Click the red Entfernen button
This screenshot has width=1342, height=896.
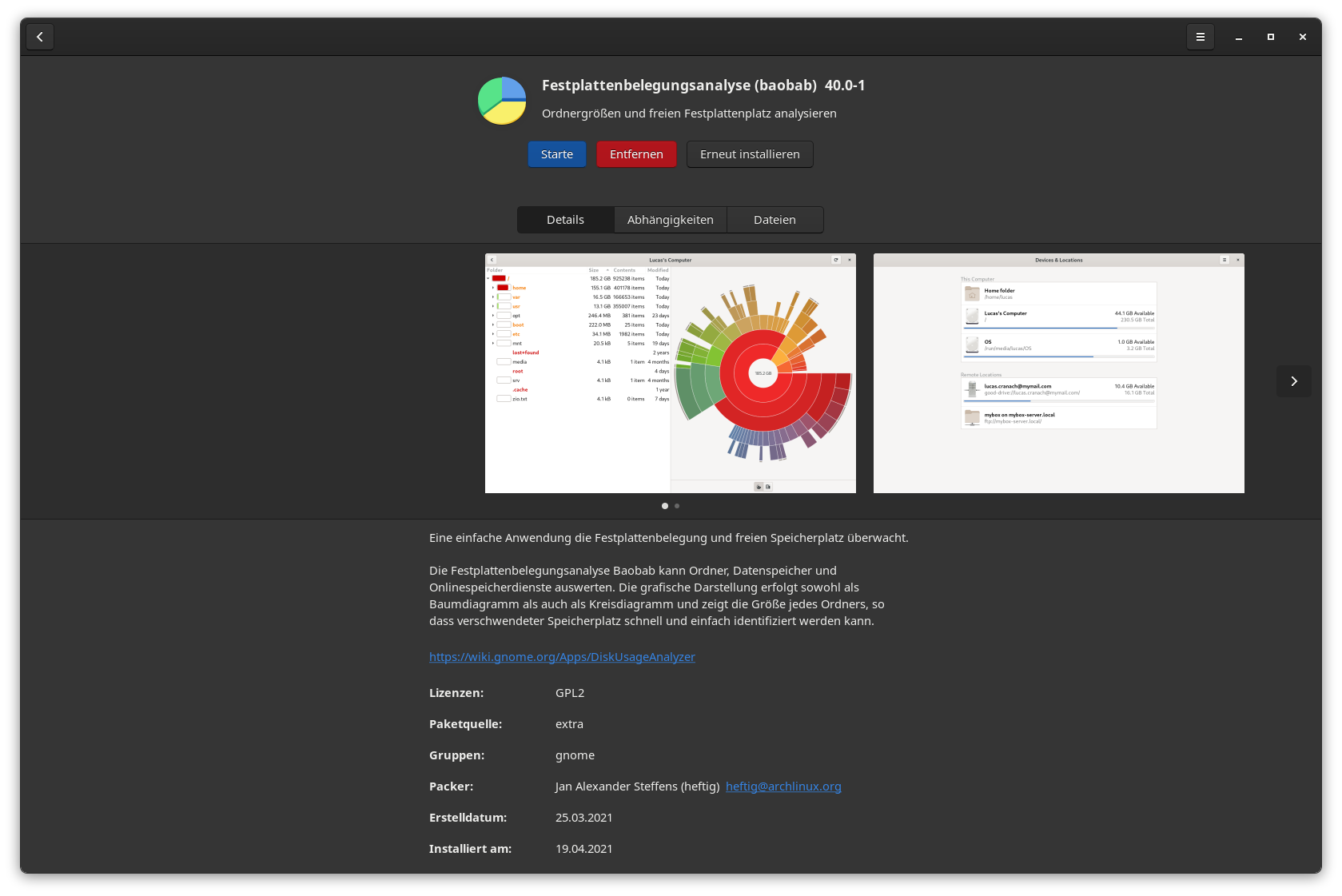point(636,154)
